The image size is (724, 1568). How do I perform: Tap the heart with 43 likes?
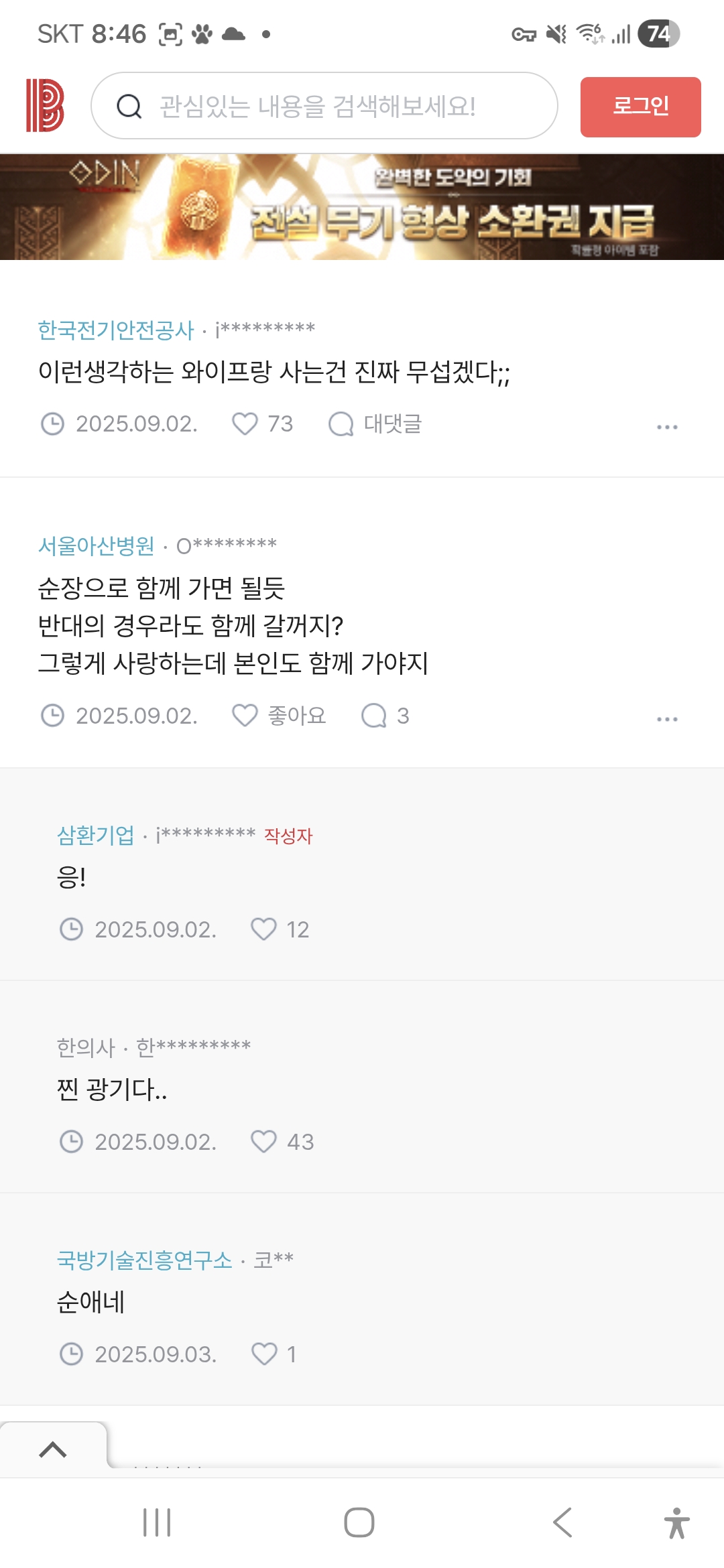pyautogui.click(x=263, y=1141)
